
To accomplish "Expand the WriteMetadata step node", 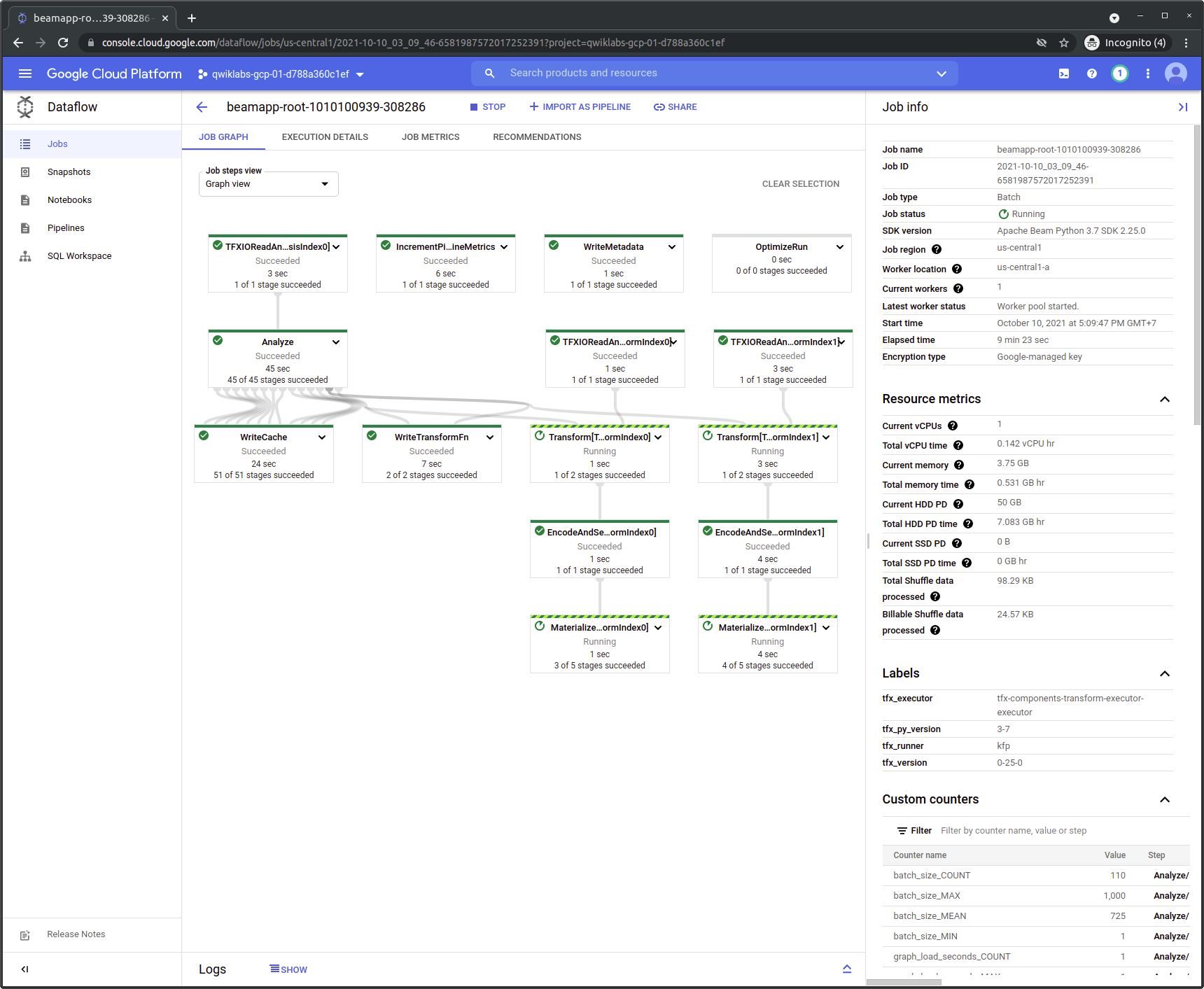I will [672, 247].
